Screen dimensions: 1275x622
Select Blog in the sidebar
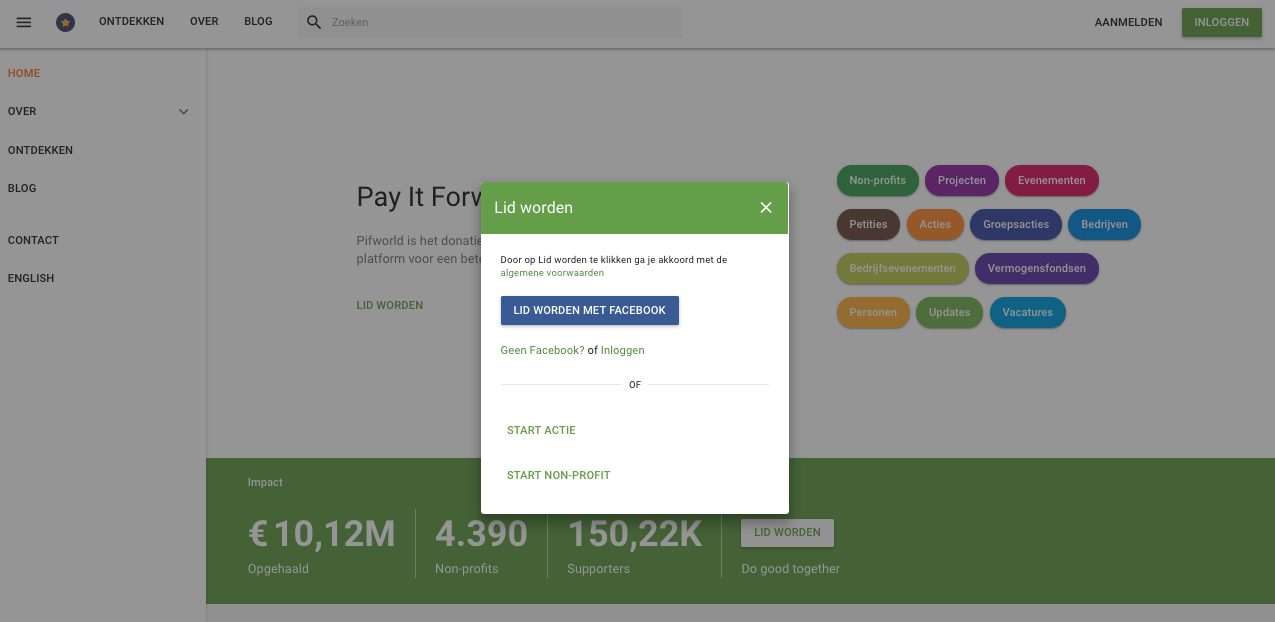(22, 188)
